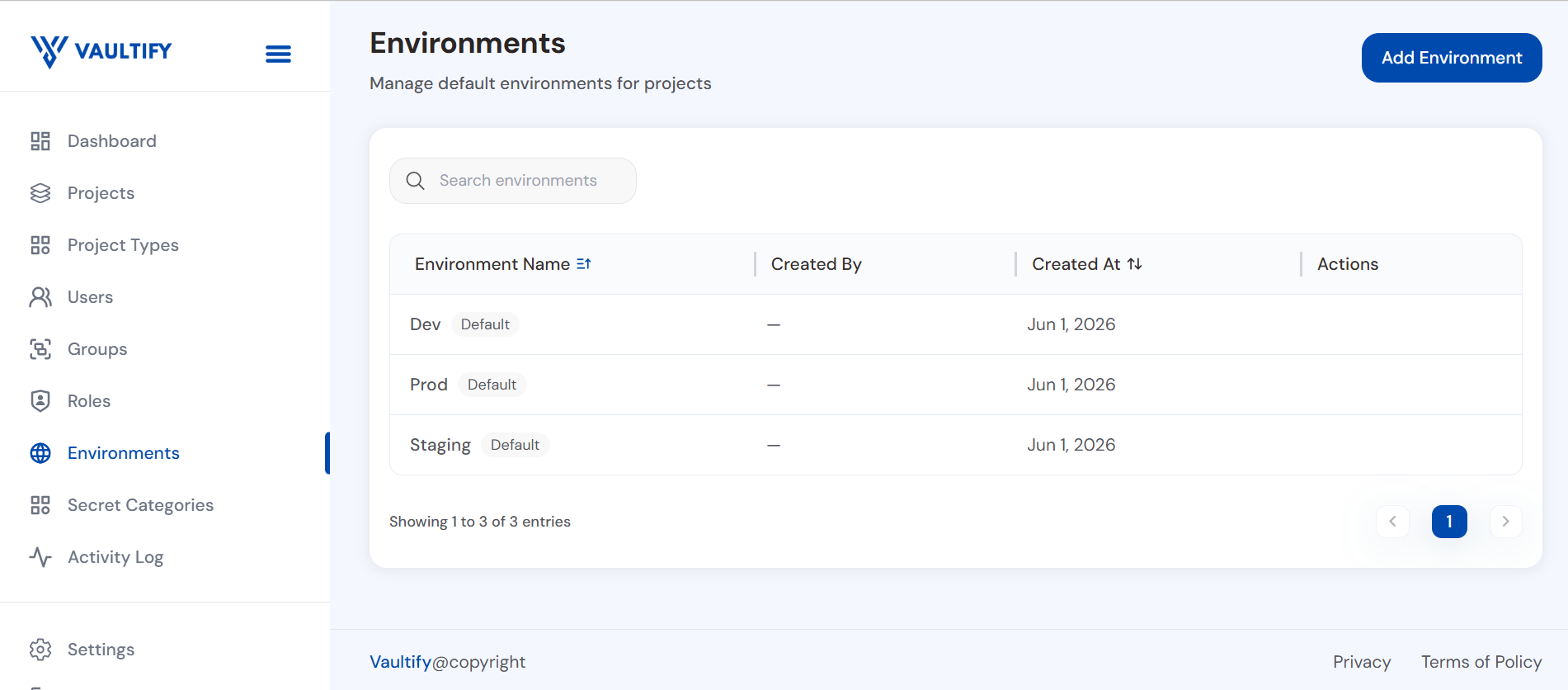Click the Activity Log pulse icon
Image resolution: width=1568 pixels, height=690 pixels.
coord(40,557)
